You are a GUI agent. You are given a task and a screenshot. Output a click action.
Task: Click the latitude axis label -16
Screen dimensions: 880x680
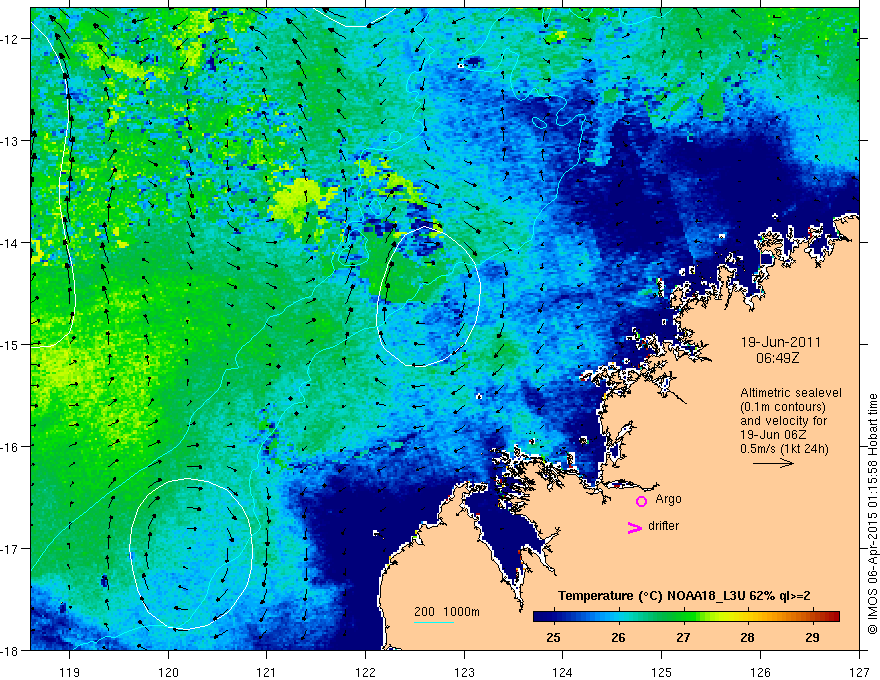[x=10, y=447]
